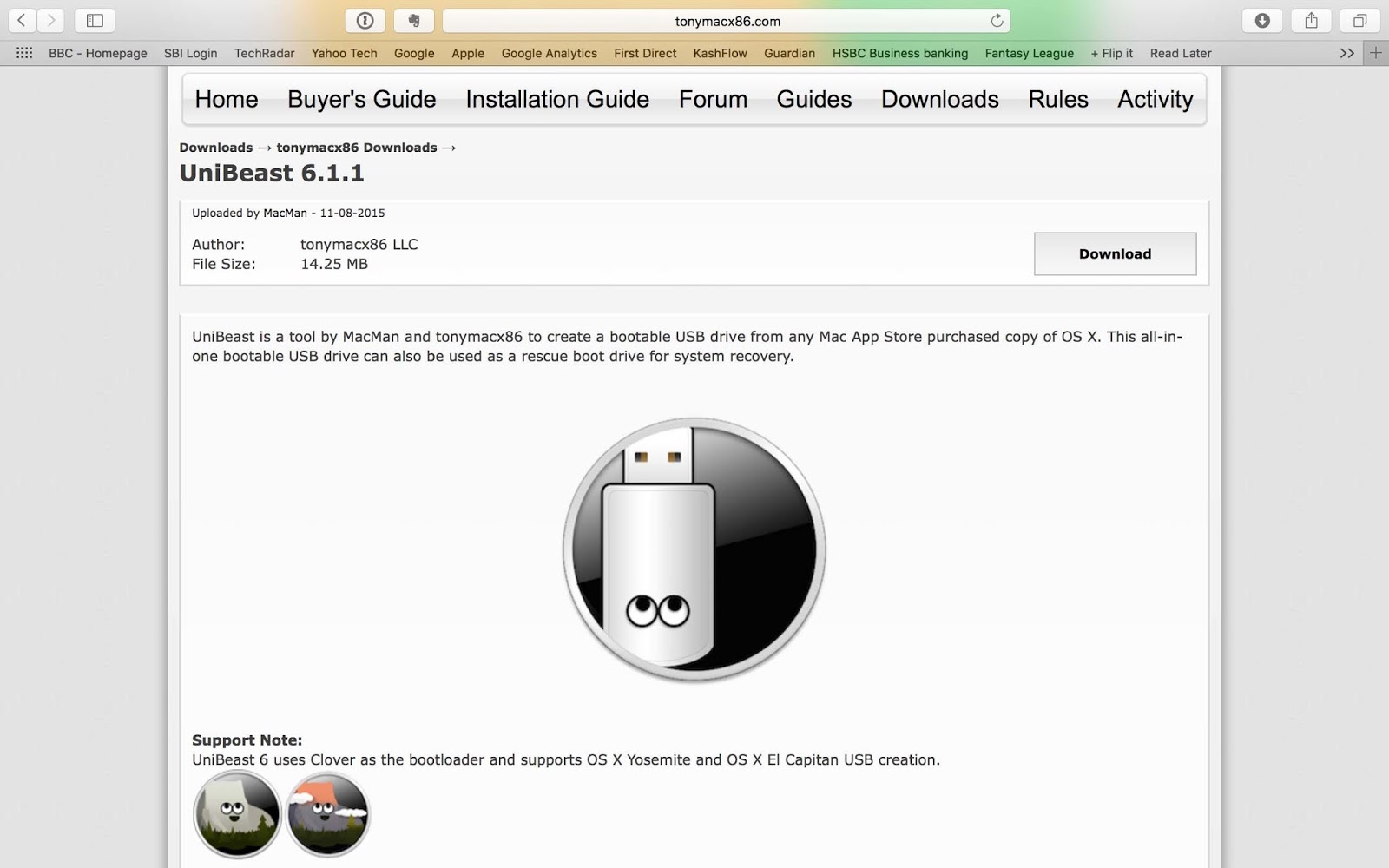Open the BBC - Homepage bookmark
The image size is (1389, 868).
98,53
